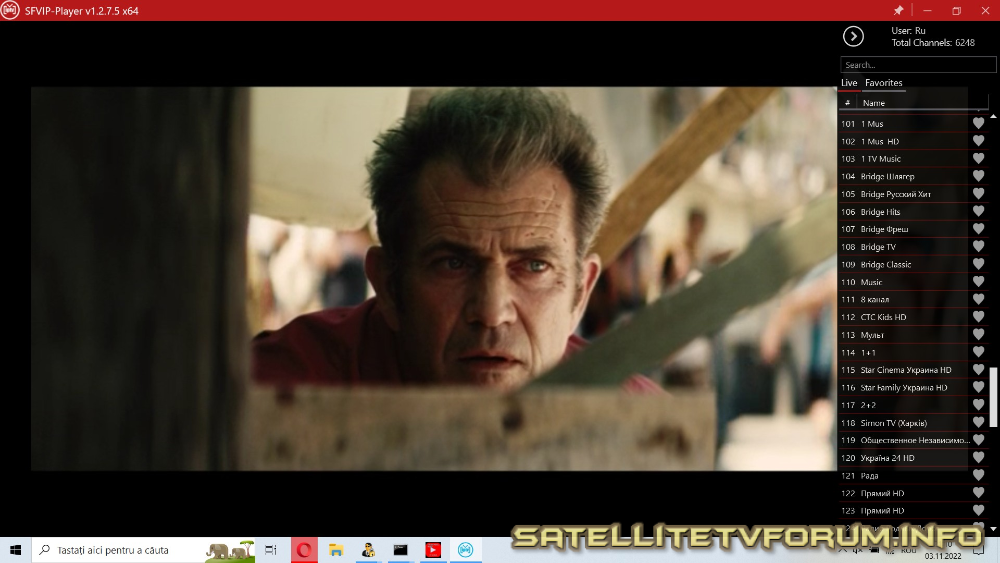Click channel list scrollbar thumb
1000x563 pixels.
(x=993, y=397)
